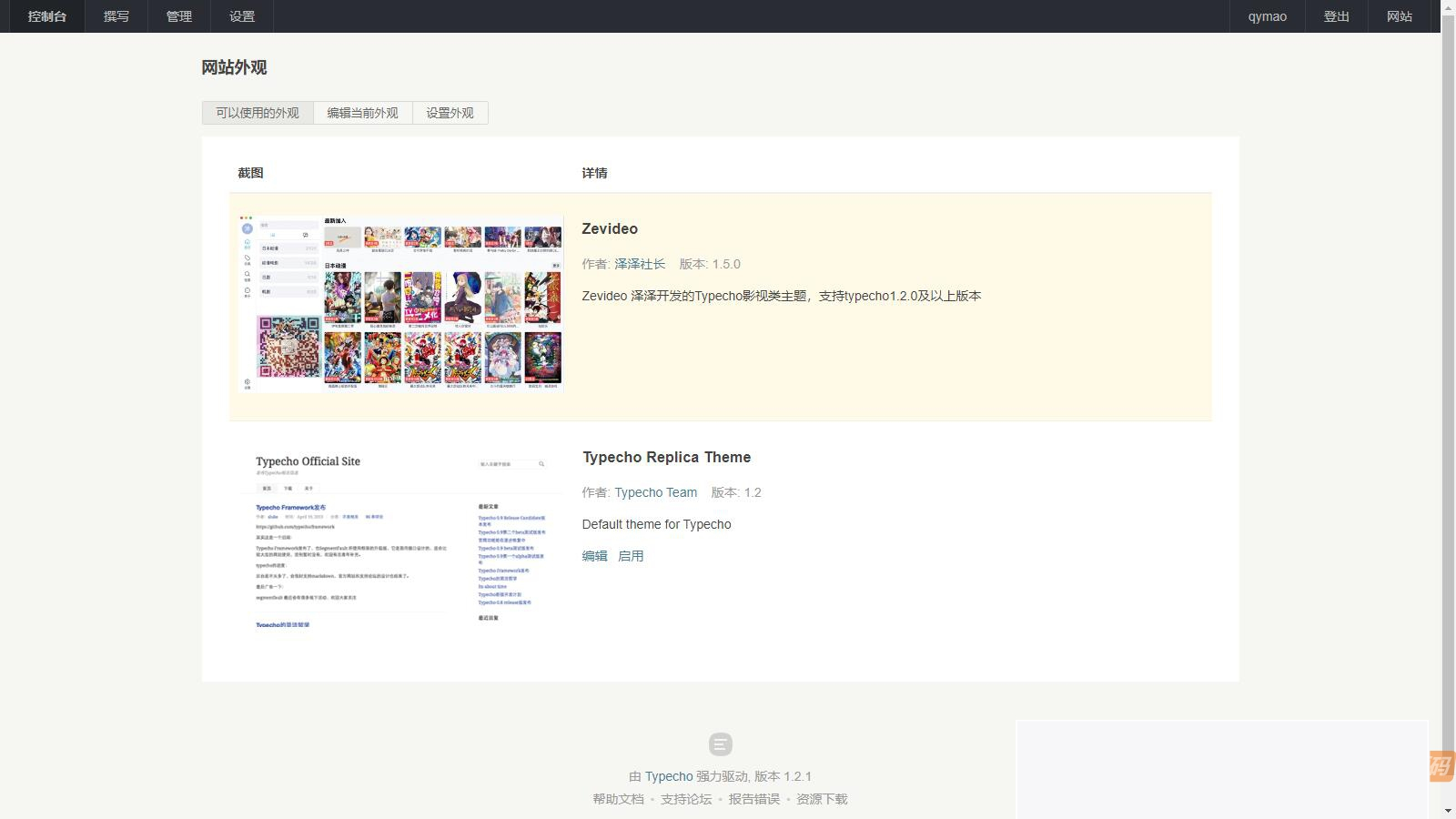
Task: Click the qymao profile link
Action: [x=1266, y=15]
